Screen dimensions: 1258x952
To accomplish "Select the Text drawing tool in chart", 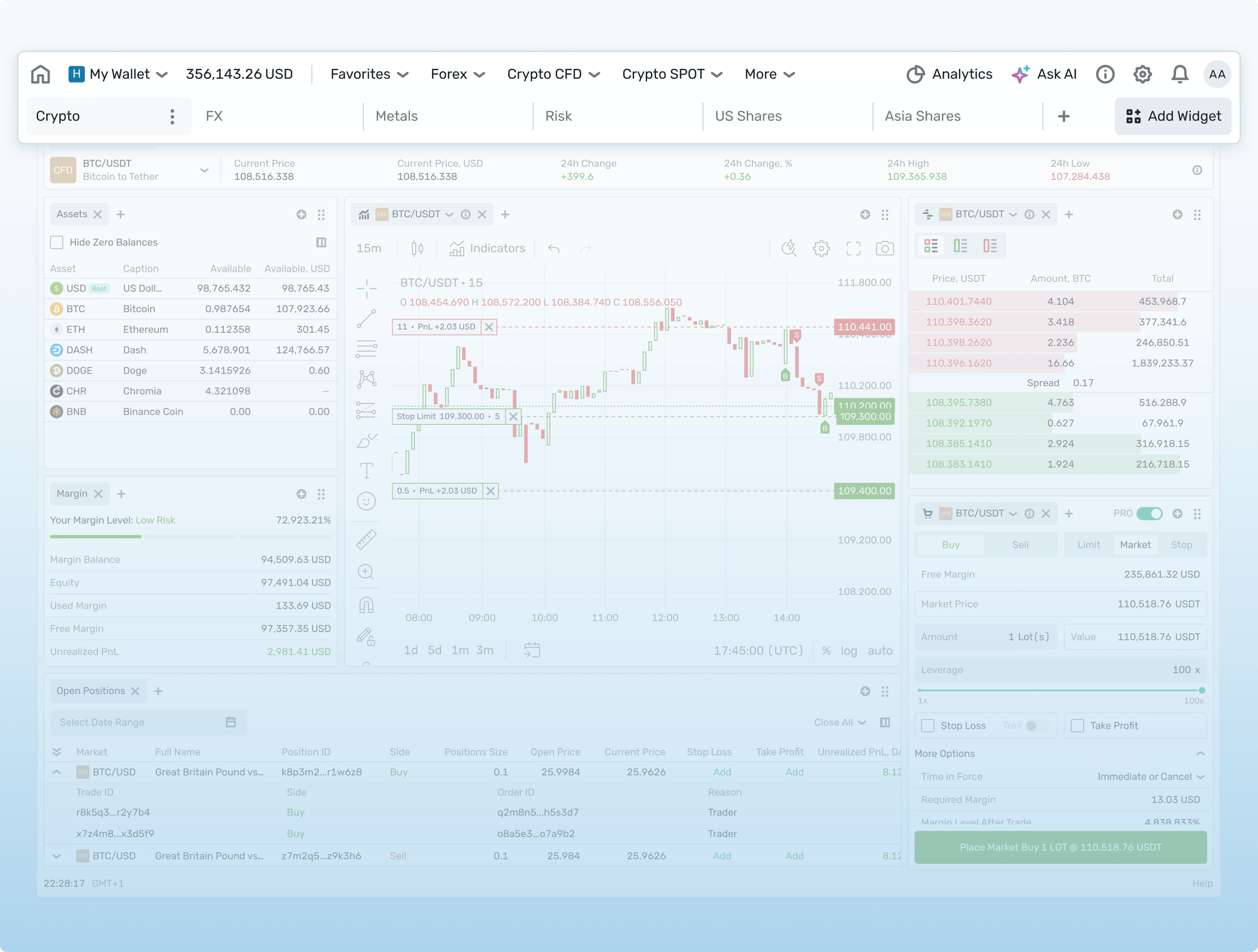I will (x=366, y=470).
